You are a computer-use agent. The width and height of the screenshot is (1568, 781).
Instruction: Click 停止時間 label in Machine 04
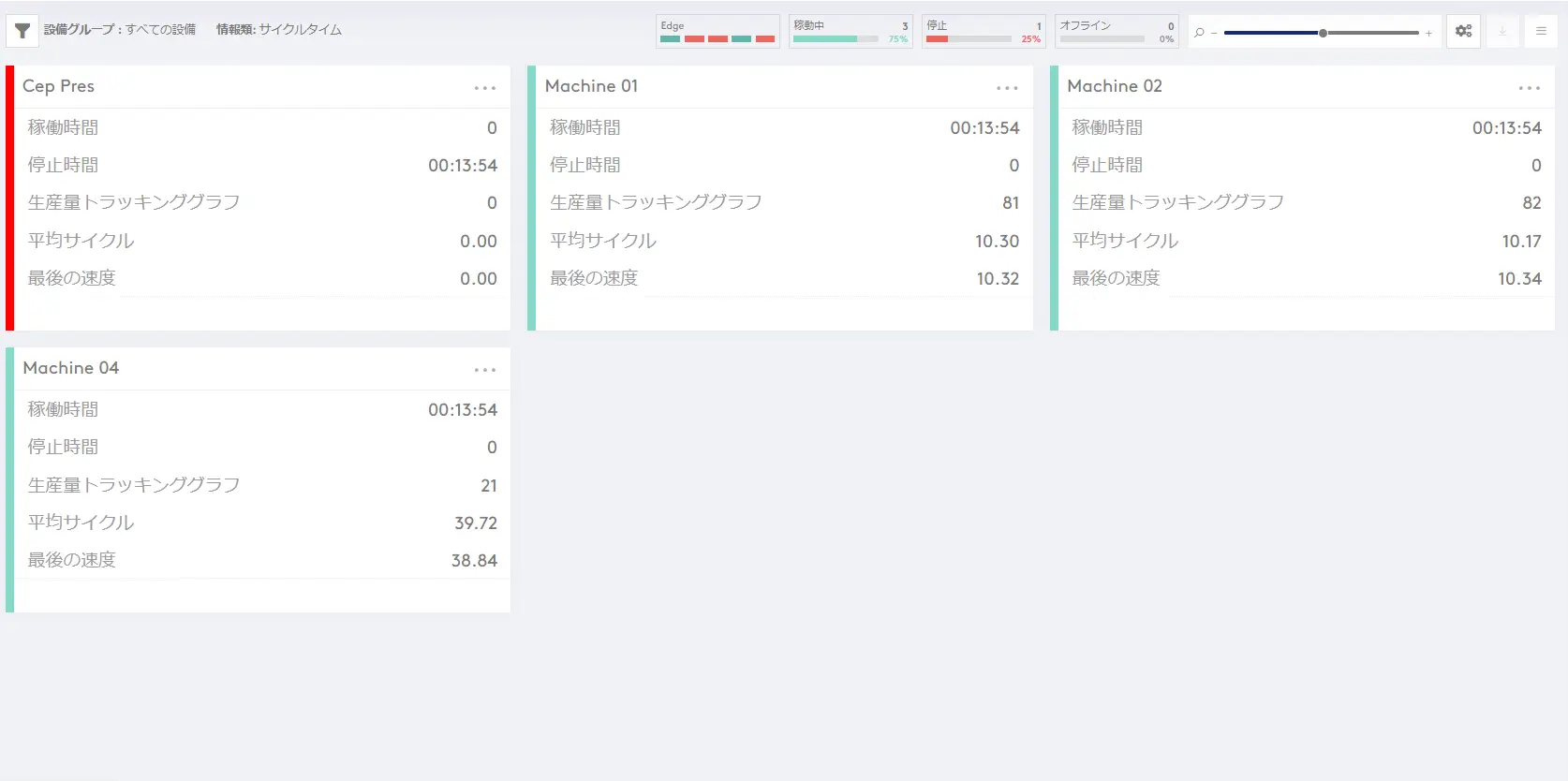point(63,447)
